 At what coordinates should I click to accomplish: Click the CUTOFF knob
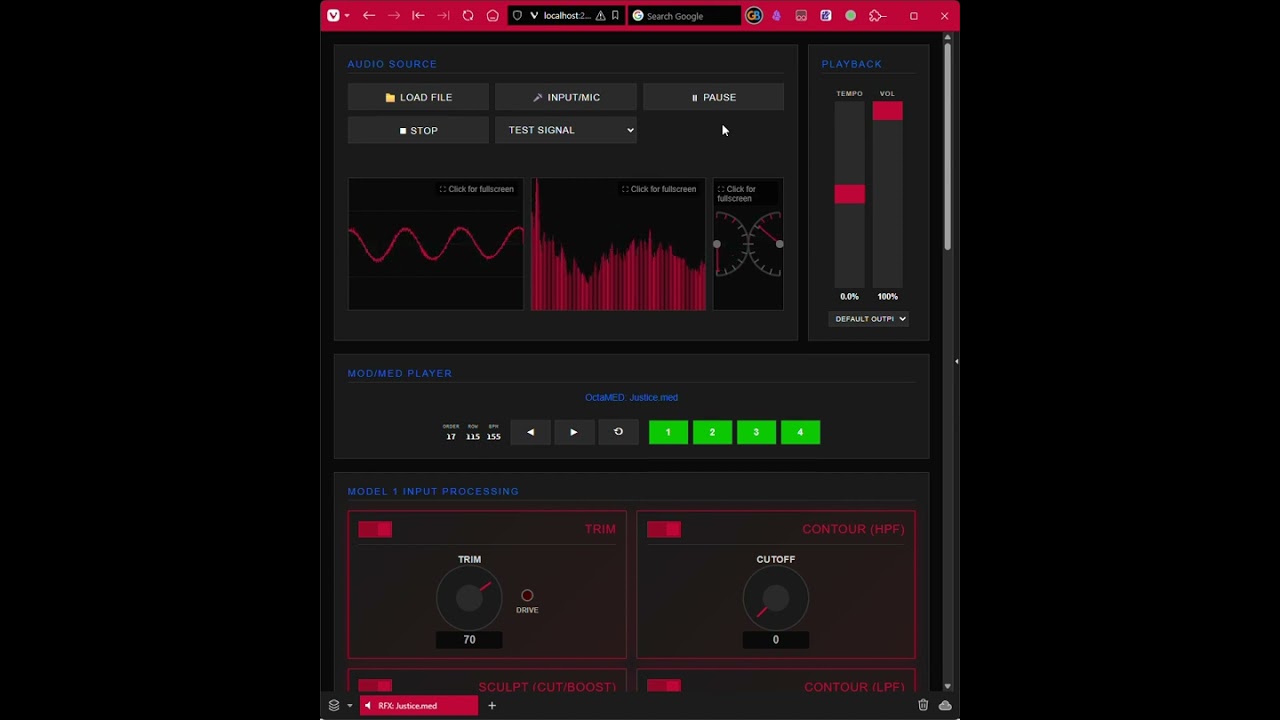[776, 599]
